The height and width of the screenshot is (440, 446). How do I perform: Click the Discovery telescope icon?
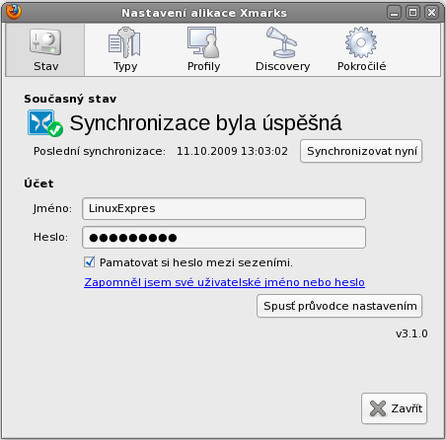pos(282,42)
